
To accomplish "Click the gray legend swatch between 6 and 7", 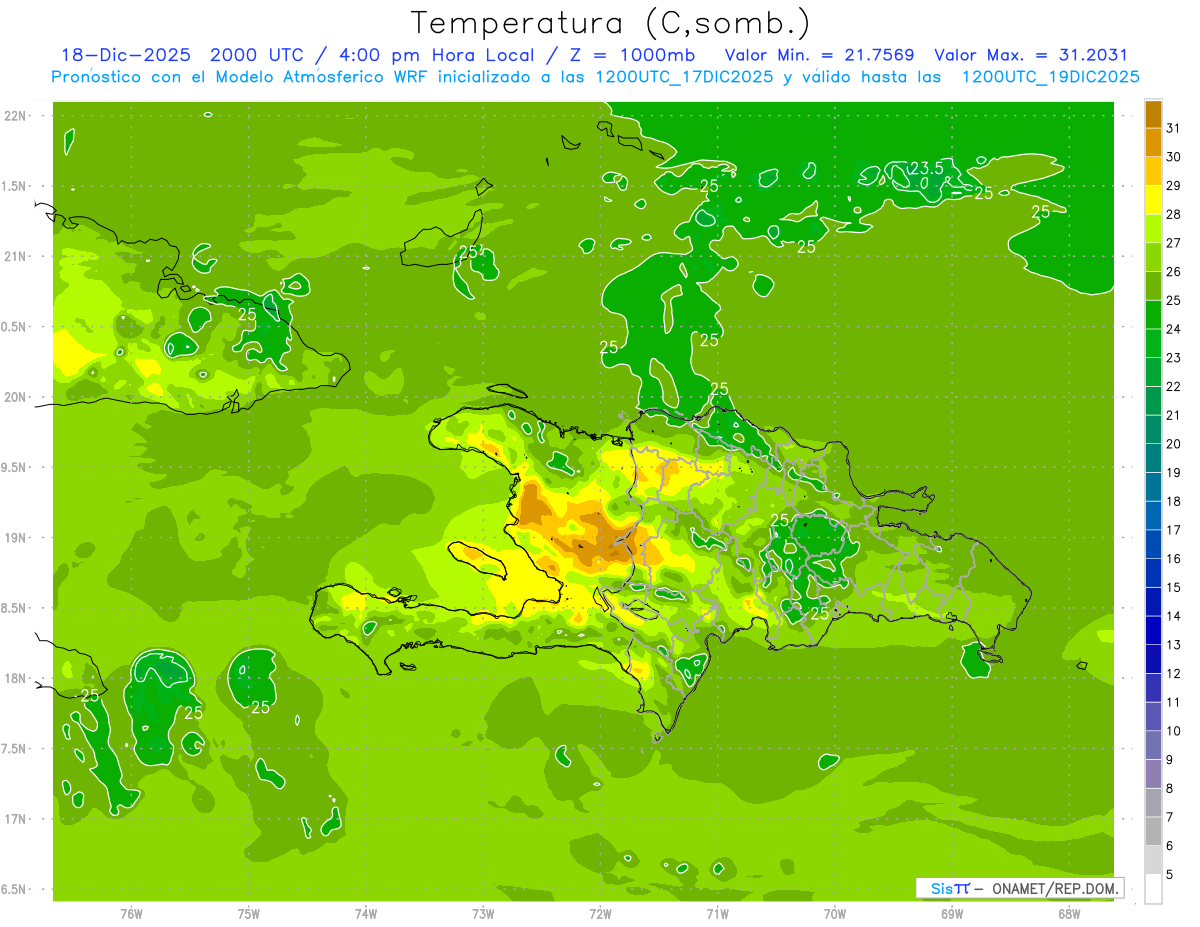I will (x=1153, y=832).
